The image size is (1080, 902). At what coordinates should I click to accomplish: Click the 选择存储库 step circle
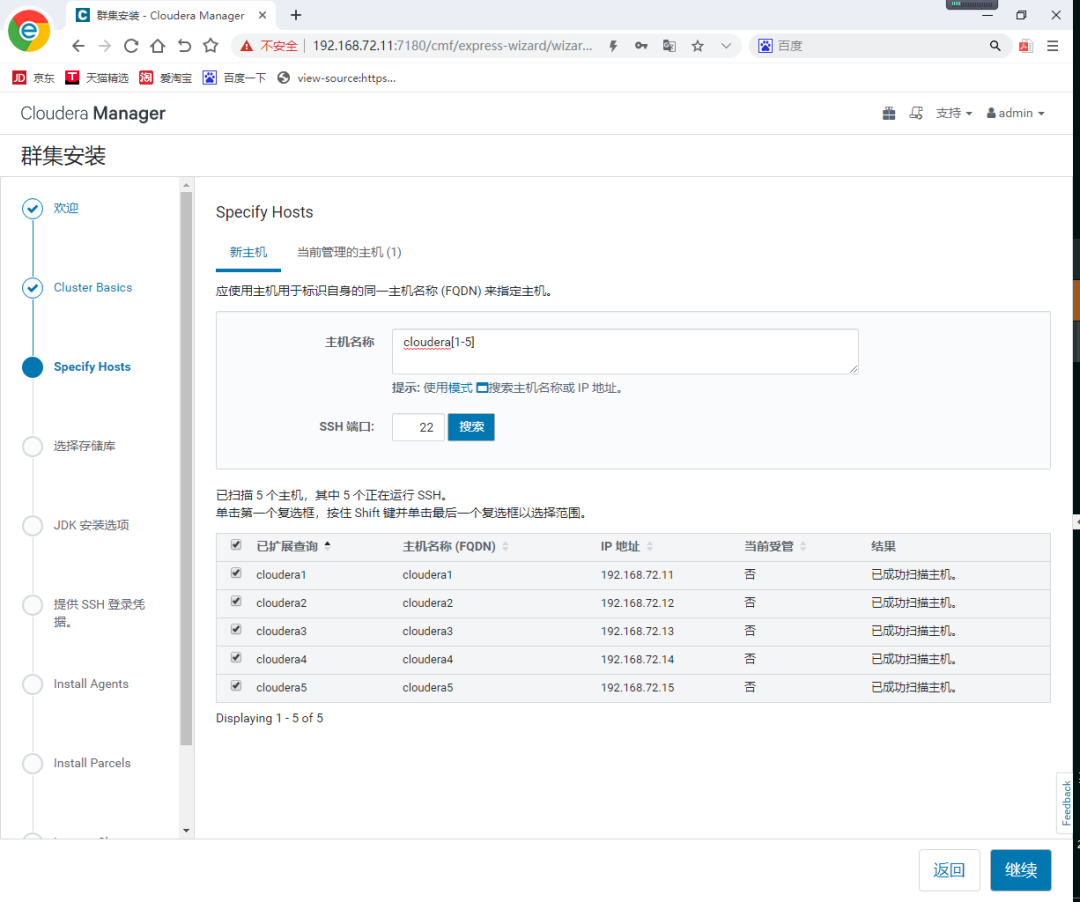[32, 446]
